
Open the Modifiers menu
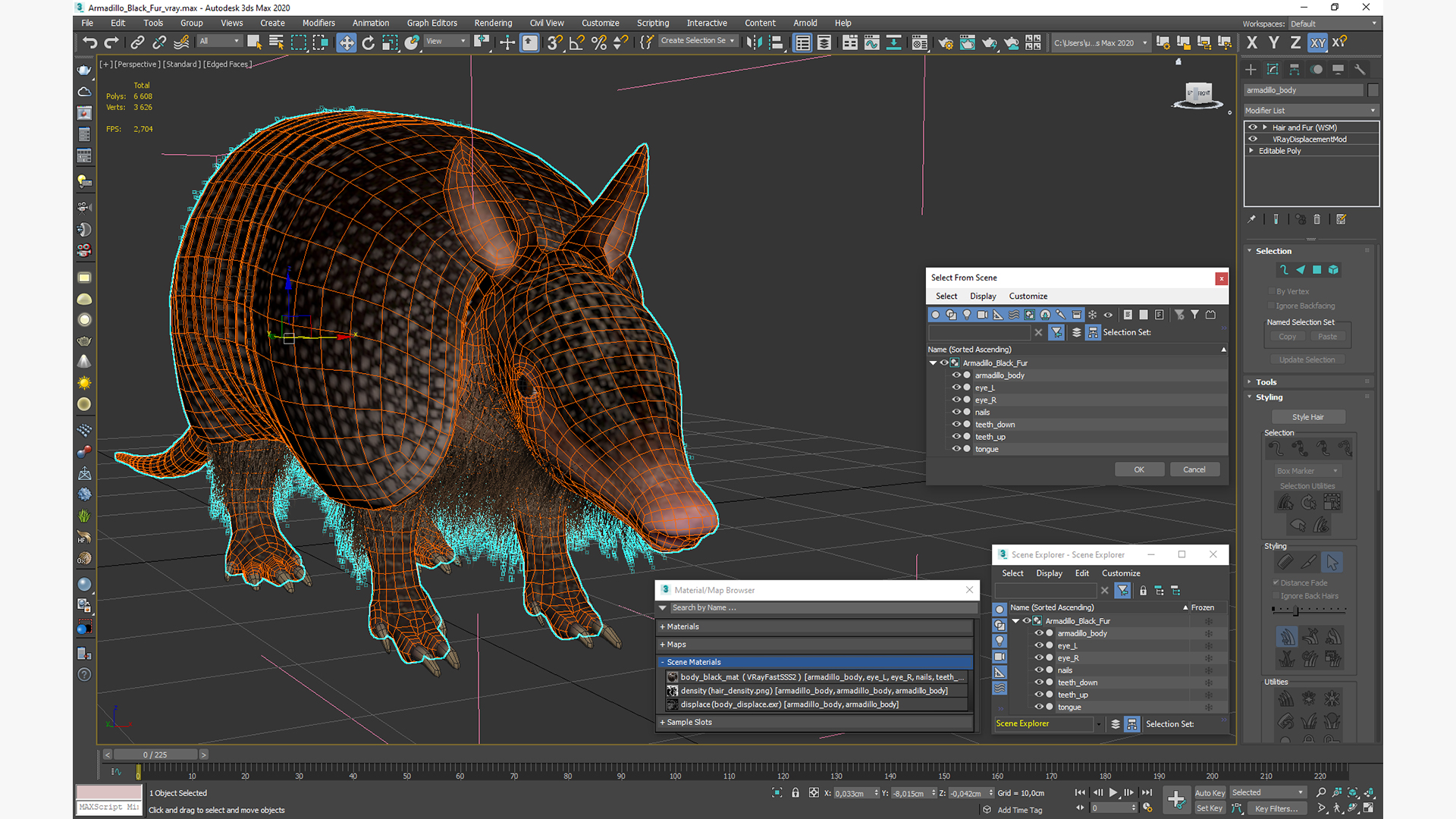[x=318, y=23]
